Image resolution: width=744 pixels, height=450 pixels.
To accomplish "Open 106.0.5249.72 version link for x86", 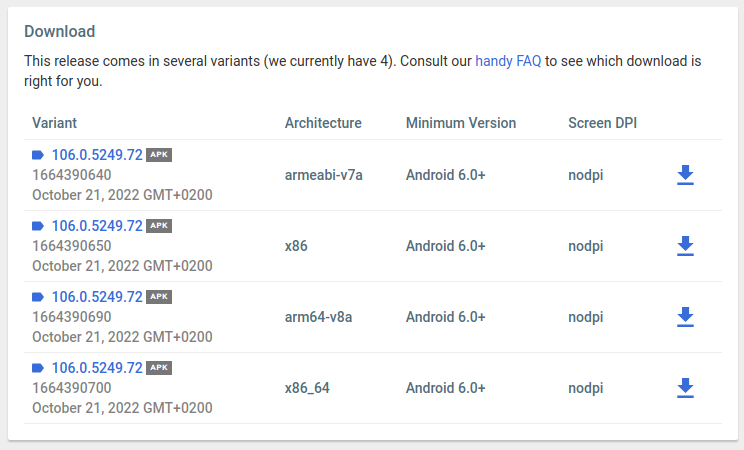I will [x=97, y=226].
